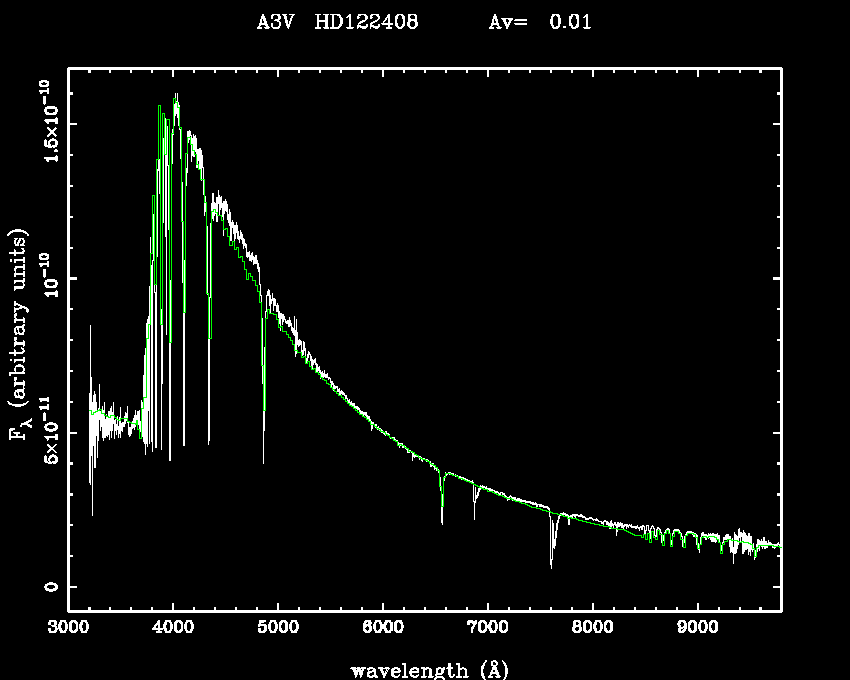
Task: Click the Fλ (arbitrary units) y-axis label
Action: pos(20,335)
